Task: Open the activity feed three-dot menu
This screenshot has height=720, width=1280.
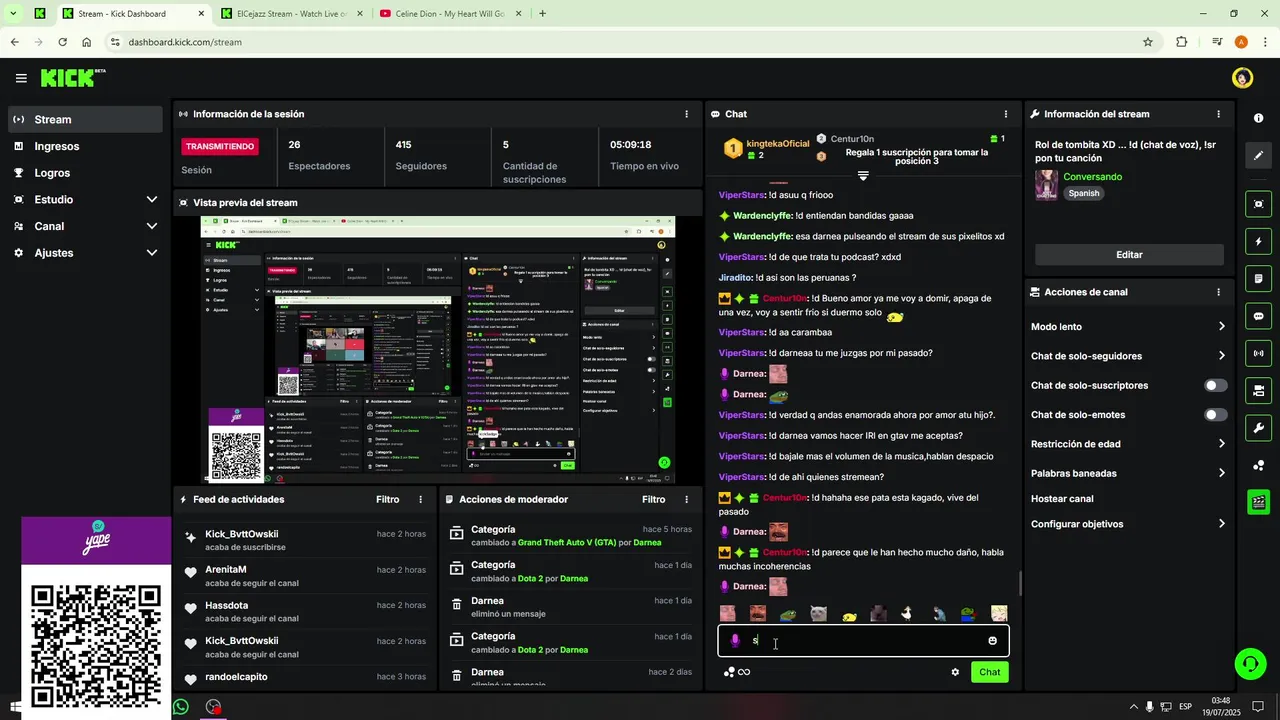Action: pos(420,499)
